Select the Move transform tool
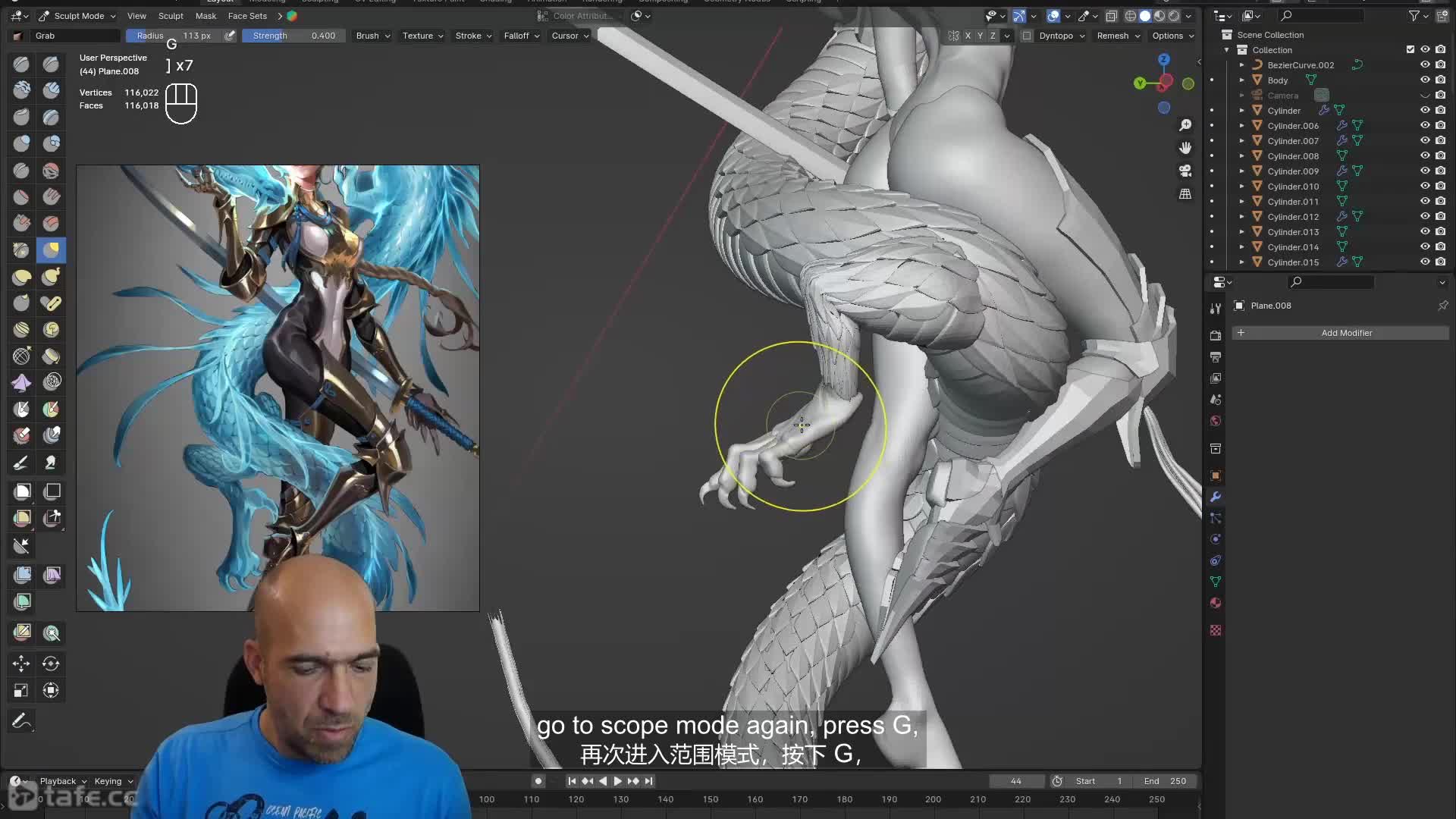Screen dimensions: 1456x819 tap(21, 664)
